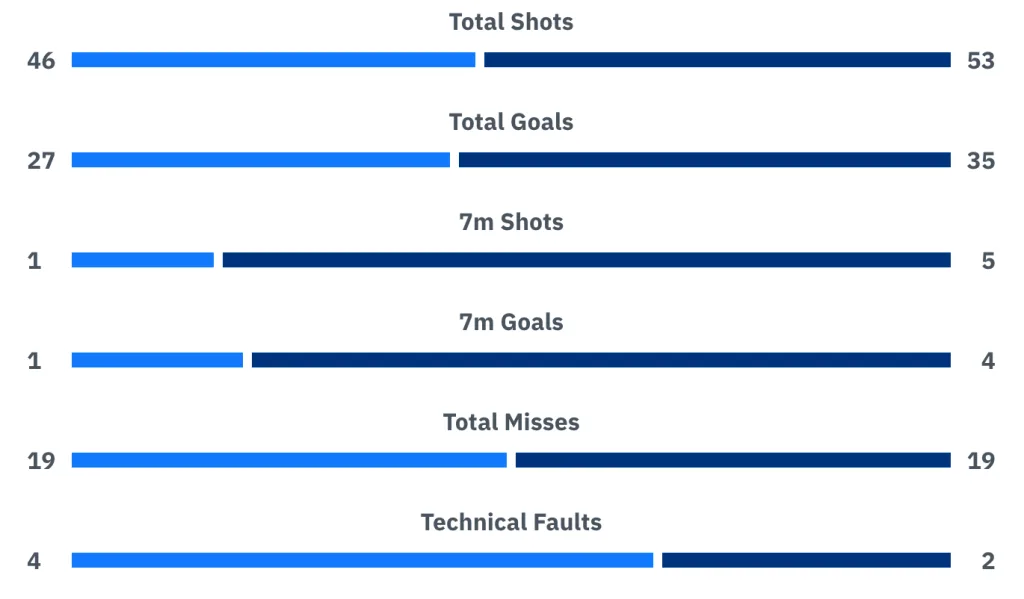Click the number 35 beside Total Goals
This screenshot has width=1024, height=599.
[x=981, y=161]
